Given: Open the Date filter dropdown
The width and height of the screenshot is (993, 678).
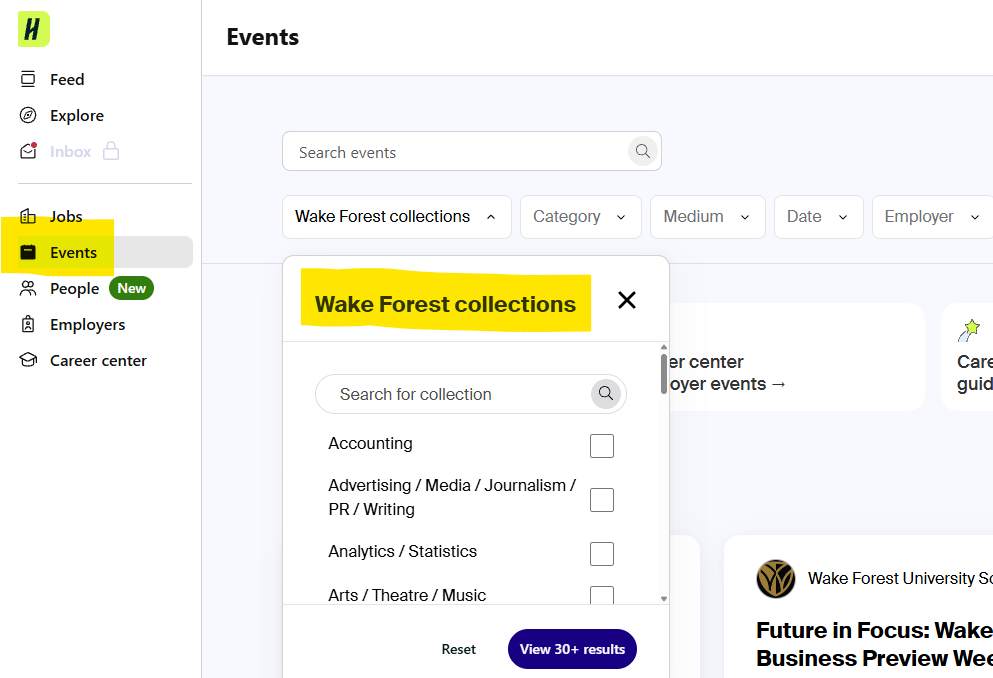Looking at the screenshot, I should point(817,217).
